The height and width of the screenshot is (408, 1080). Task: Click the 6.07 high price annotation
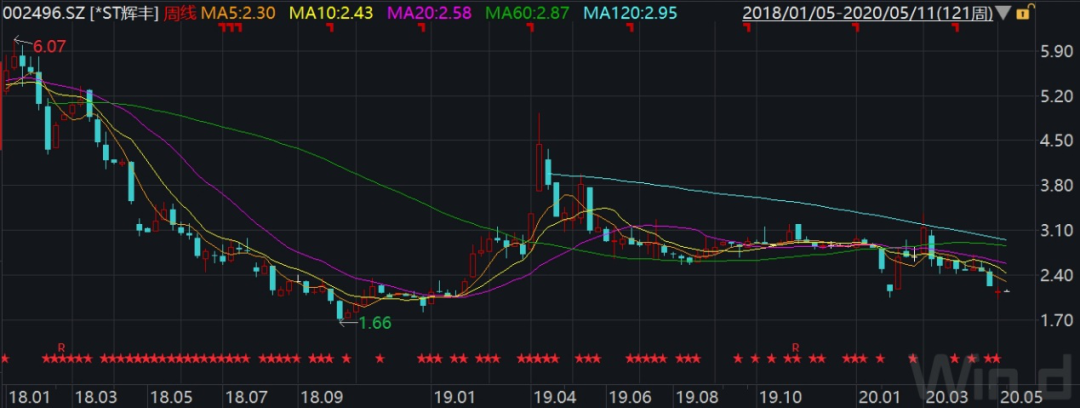point(49,47)
